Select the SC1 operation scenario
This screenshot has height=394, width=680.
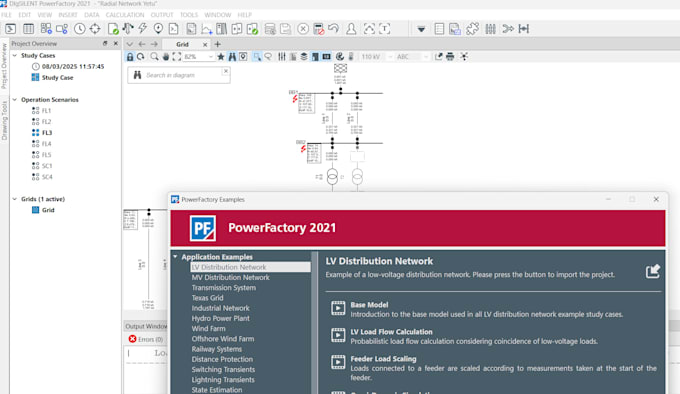47,166
